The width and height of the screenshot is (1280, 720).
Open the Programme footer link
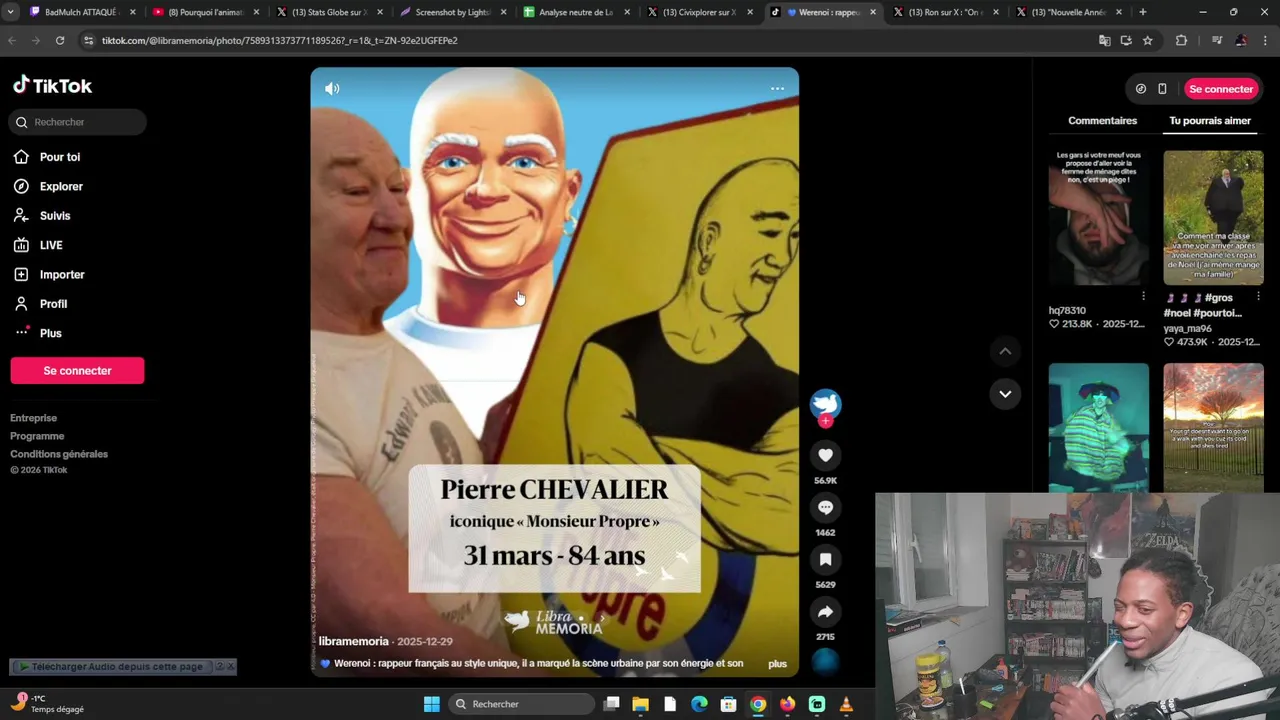(x=37, y=436)
